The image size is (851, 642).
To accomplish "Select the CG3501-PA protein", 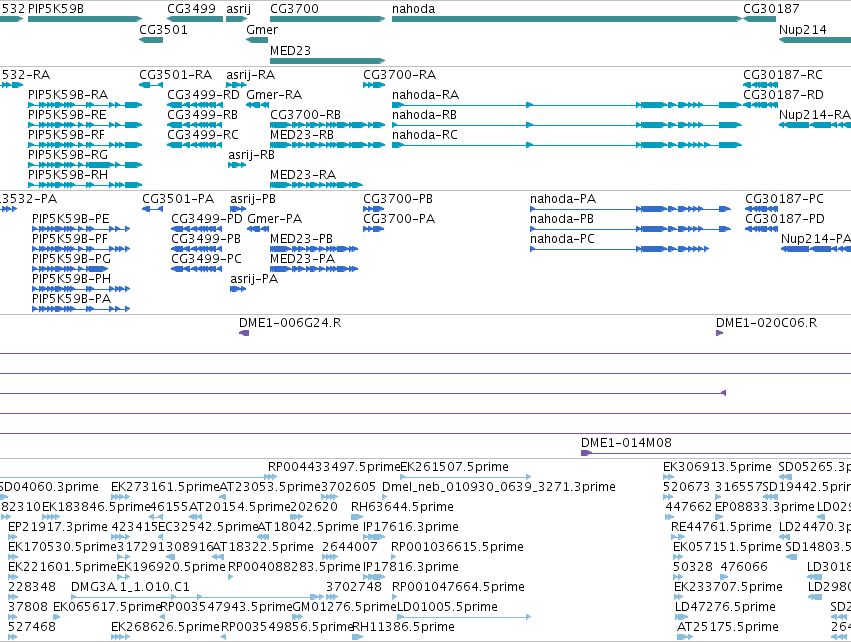I will (153, 209).
